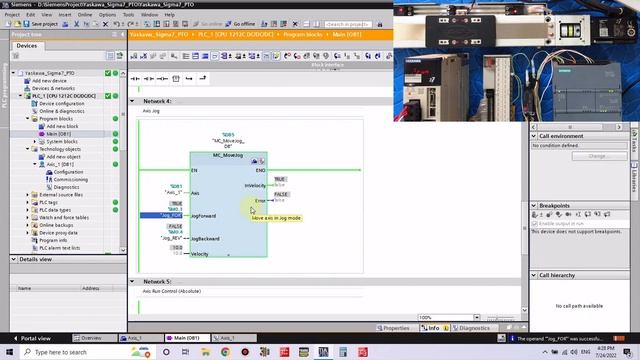The image size is (640, 360).
Task: Open Axis_1 Commissioning
Action: pyautogui.click(x=70, y=180)
